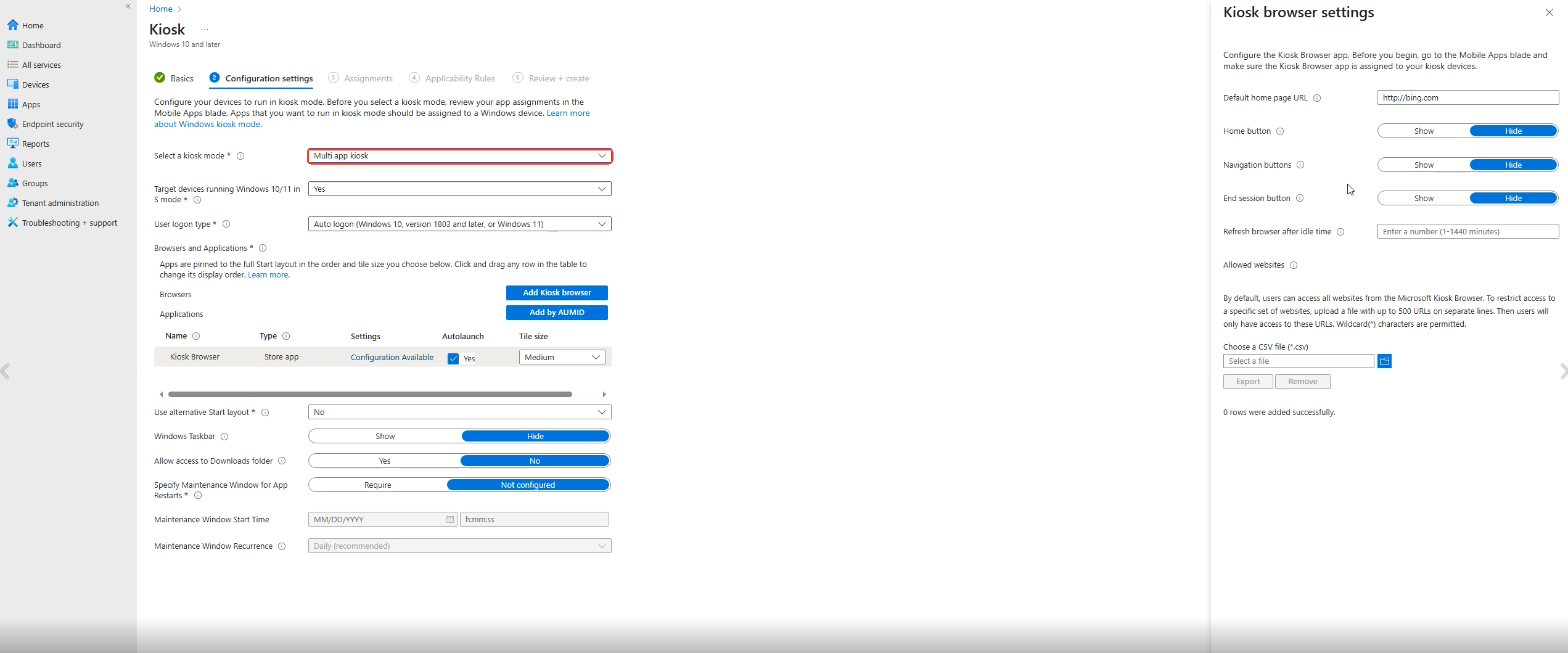Uncheck Autolaunch for Kiosk Browser

pyautogui.click(x=454, y=358)
